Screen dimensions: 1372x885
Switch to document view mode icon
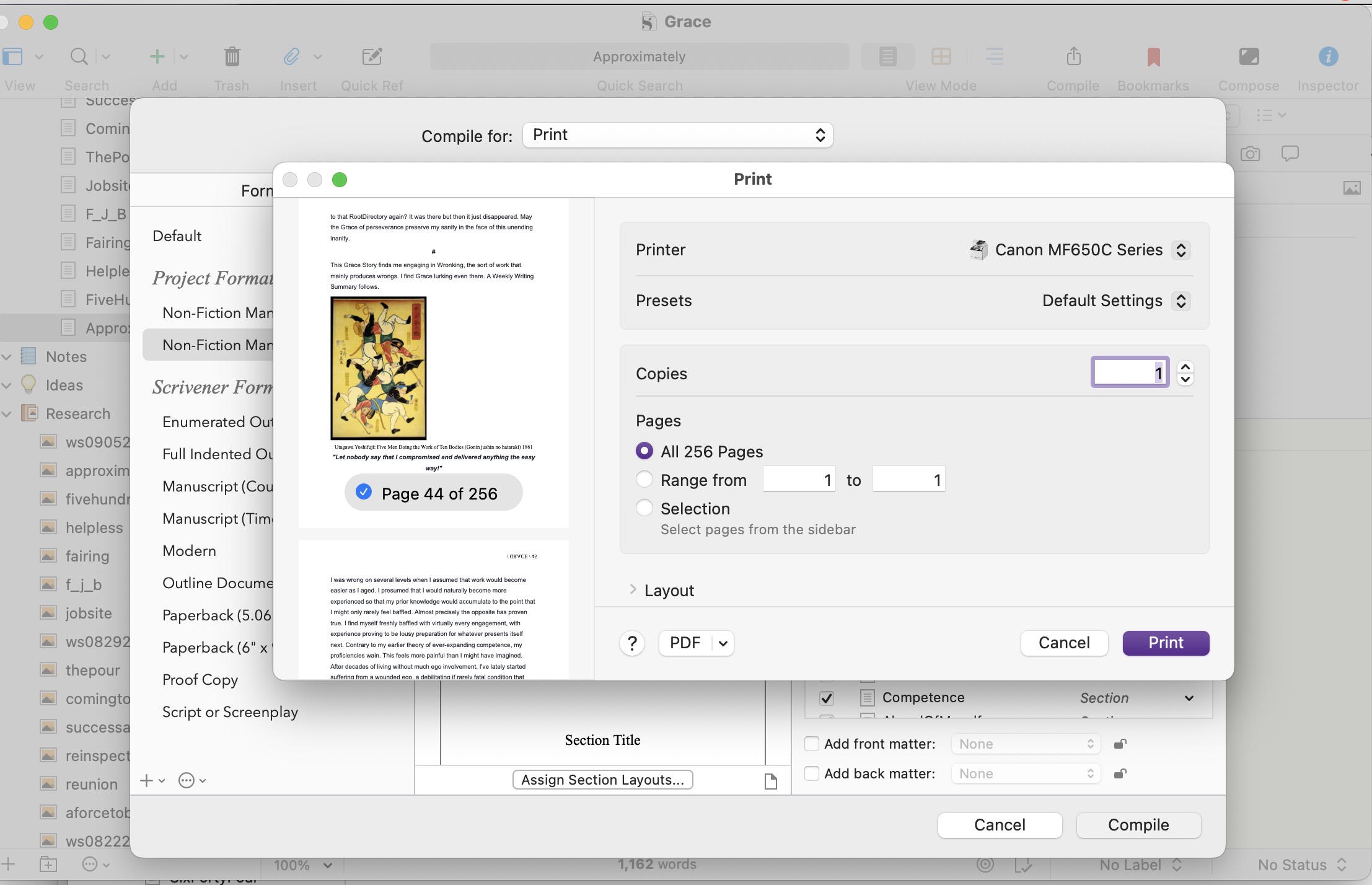click(887, 56)
